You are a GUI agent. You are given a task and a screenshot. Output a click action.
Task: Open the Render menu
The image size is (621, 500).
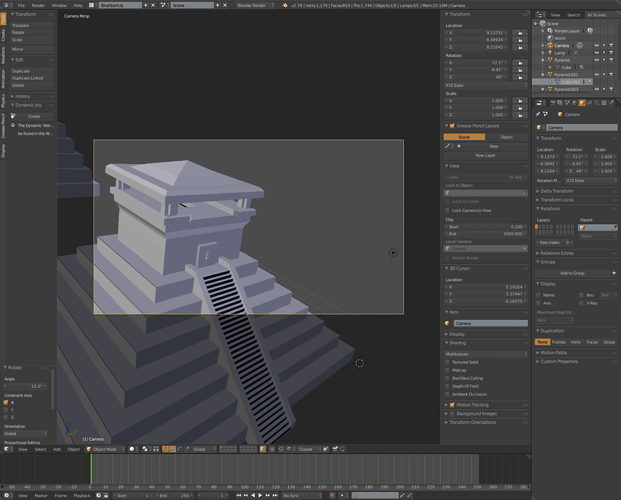(x=38, y=5)
